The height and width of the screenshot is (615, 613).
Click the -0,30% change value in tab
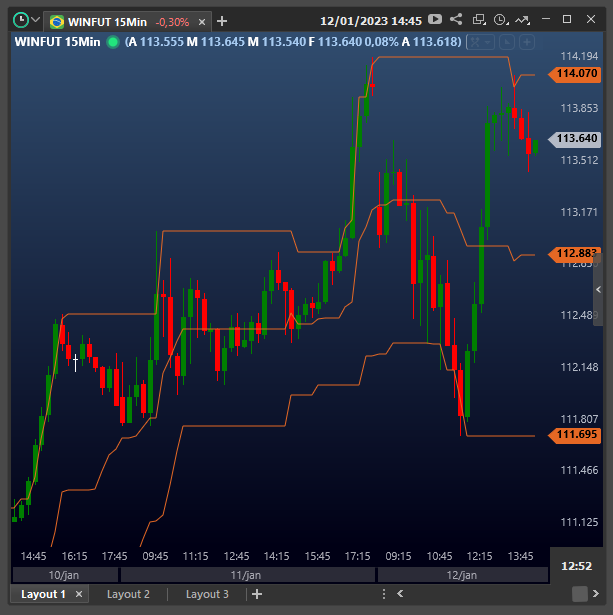click(x=172, y=22)
